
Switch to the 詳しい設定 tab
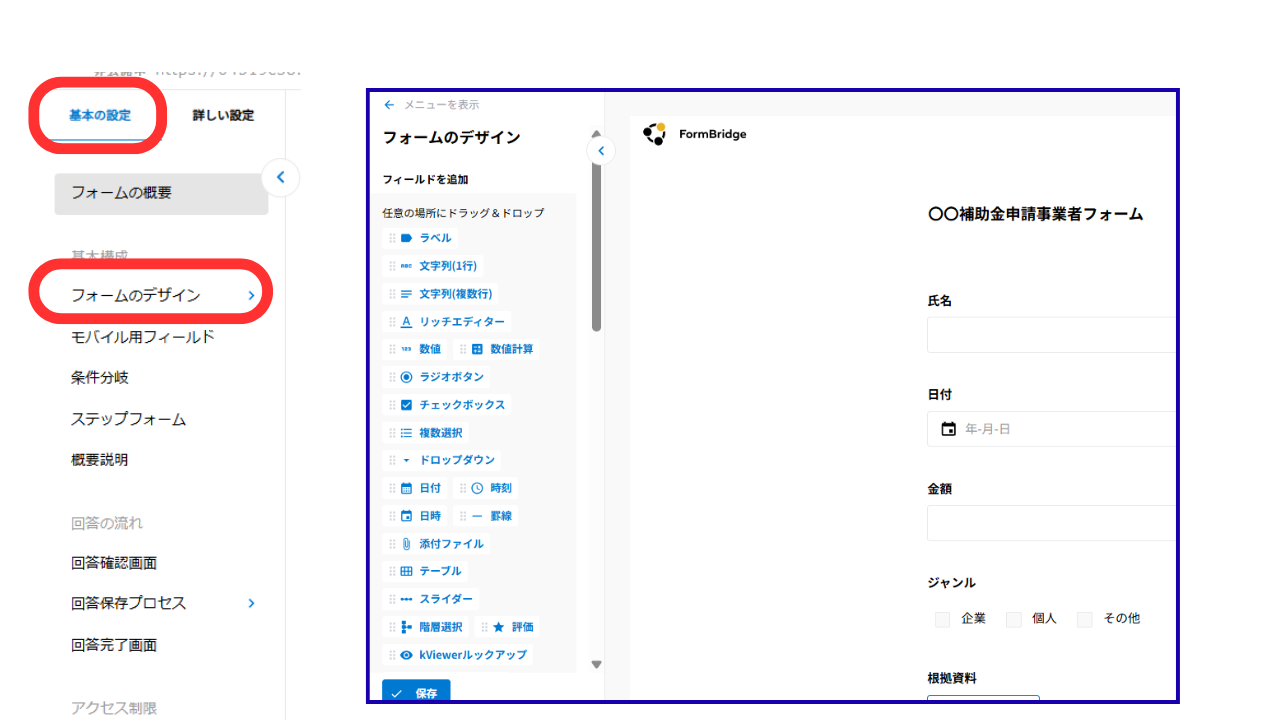(x=220, y=115)
